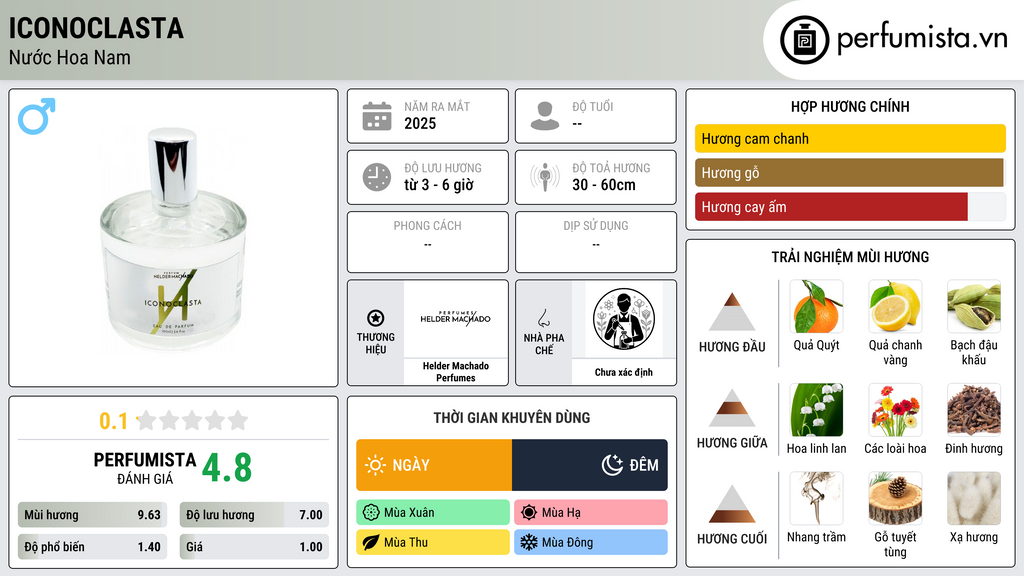Click the Nhang trầm incense image

[816, 498]
